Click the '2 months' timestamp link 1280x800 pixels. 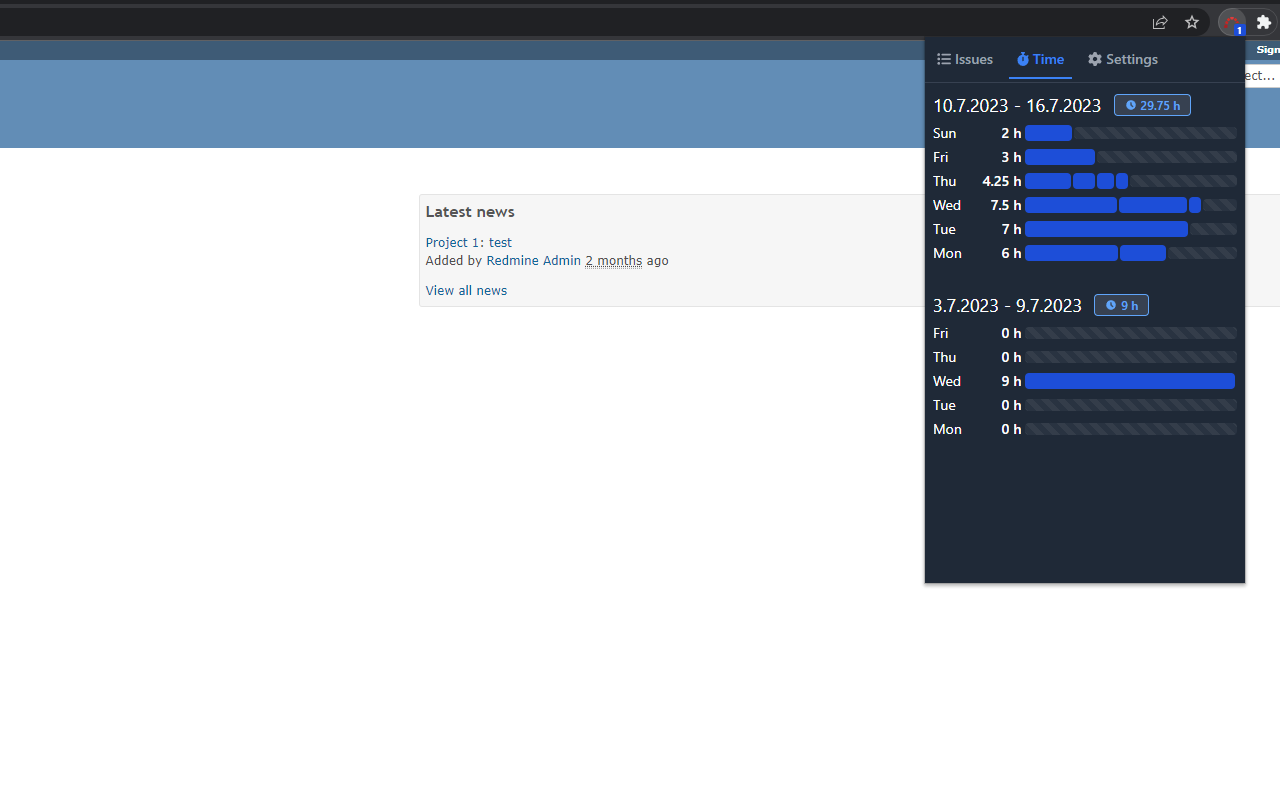(614, 260)
